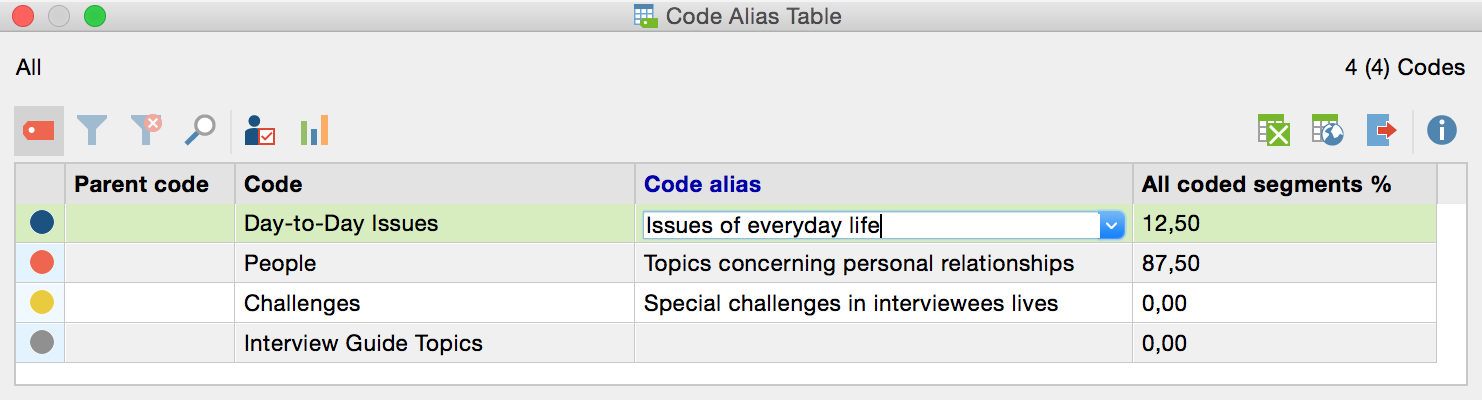
Task: Sort by All coded segments % header
Action: 1266,185
